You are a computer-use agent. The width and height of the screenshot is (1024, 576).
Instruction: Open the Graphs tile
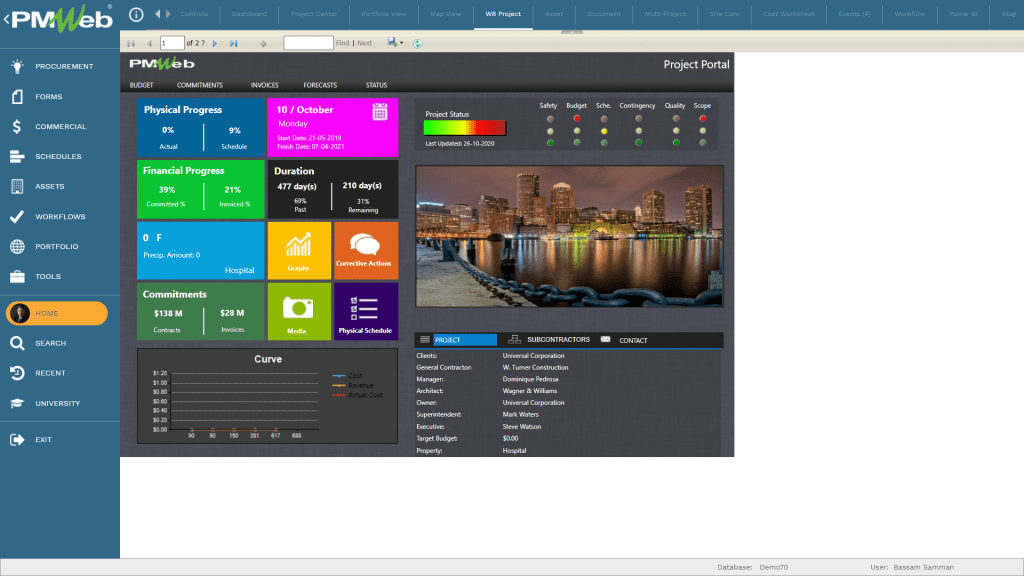click(x=299, y=251)
